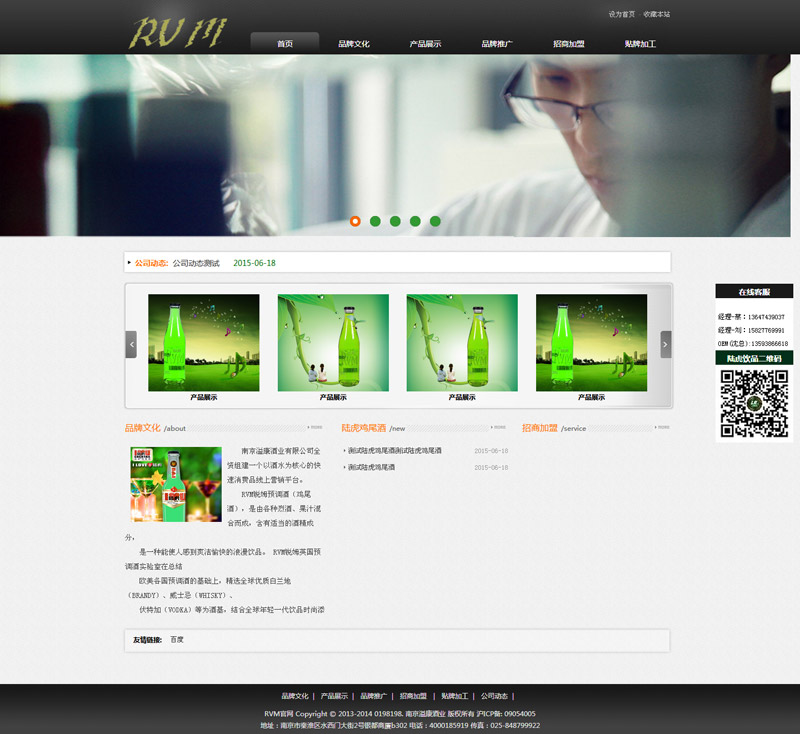Click the leftmost product thumbnail in carousel

tap(203, 343)
